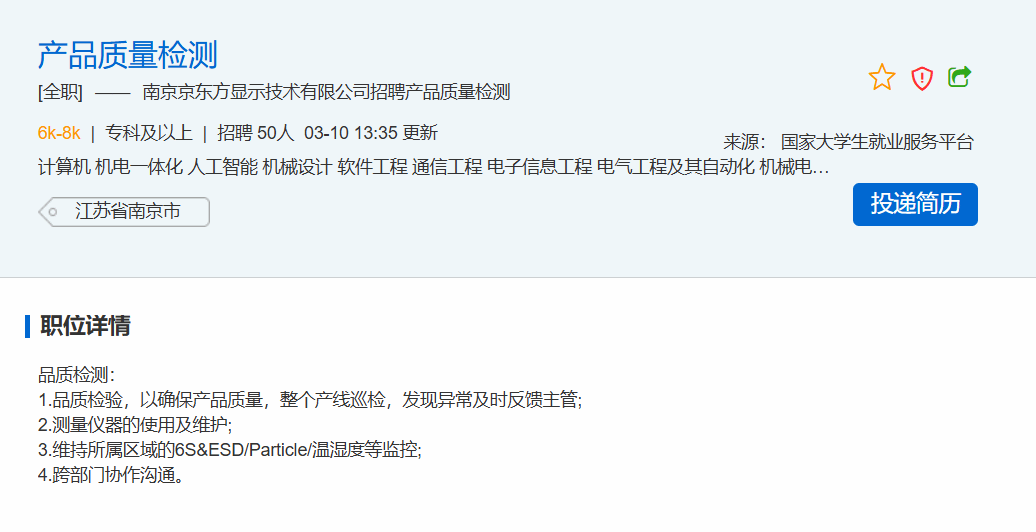Submit resume with 投递简历 button

[915, 204]
